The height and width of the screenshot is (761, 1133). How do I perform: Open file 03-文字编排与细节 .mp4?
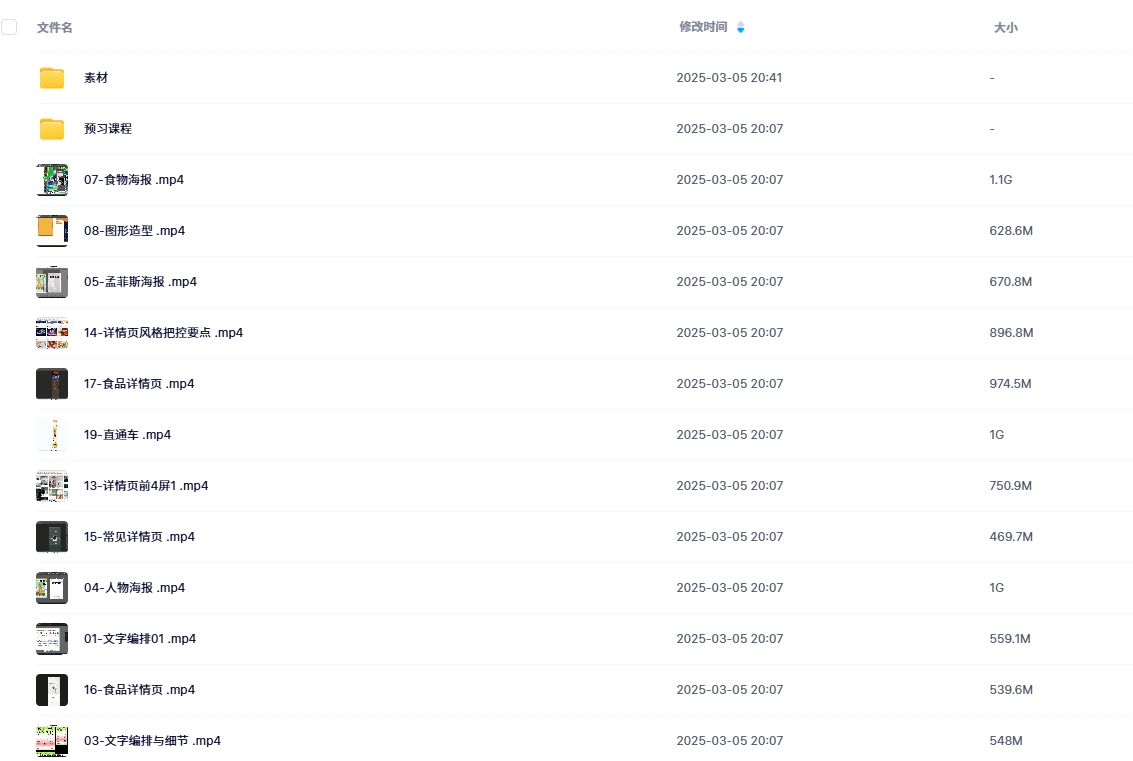[x=152, y=741]
